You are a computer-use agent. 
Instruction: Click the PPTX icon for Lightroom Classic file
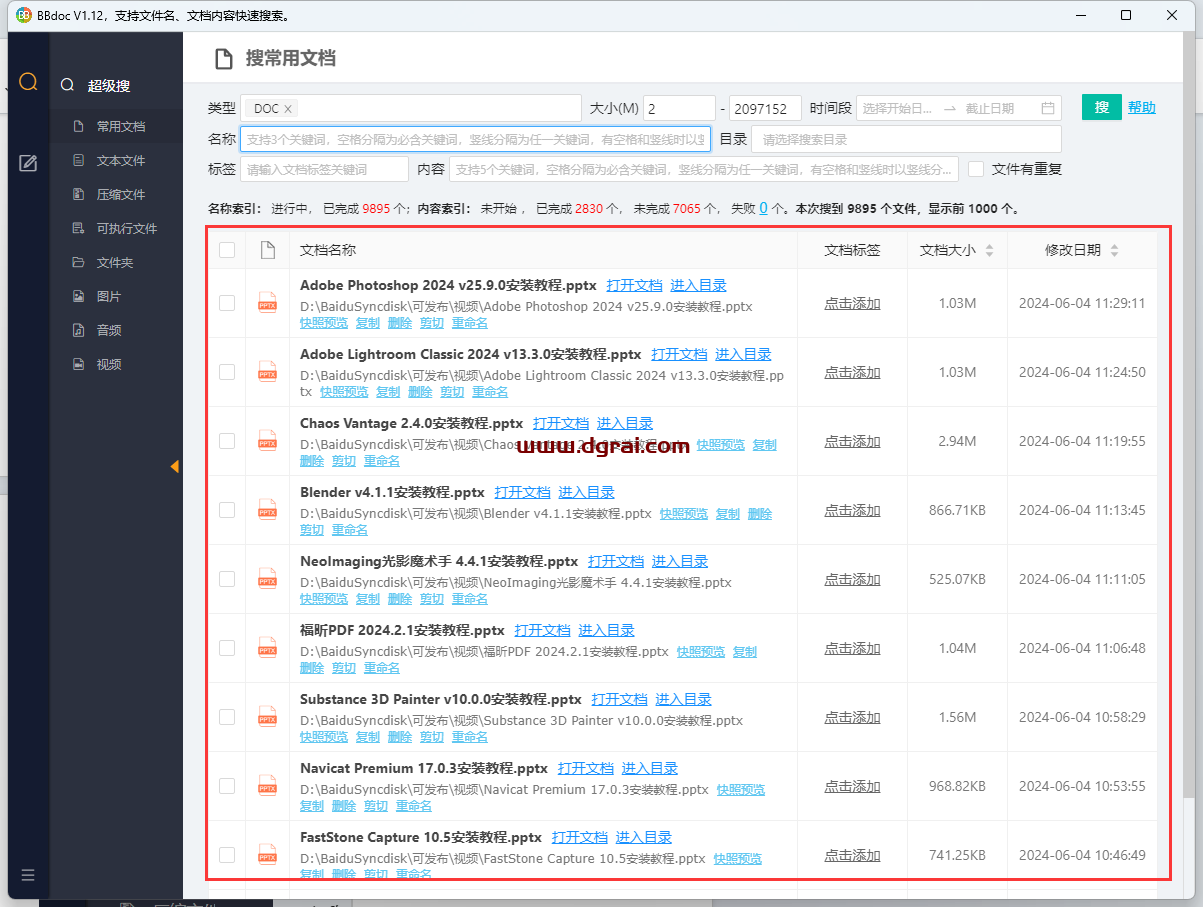click(267, 372)
